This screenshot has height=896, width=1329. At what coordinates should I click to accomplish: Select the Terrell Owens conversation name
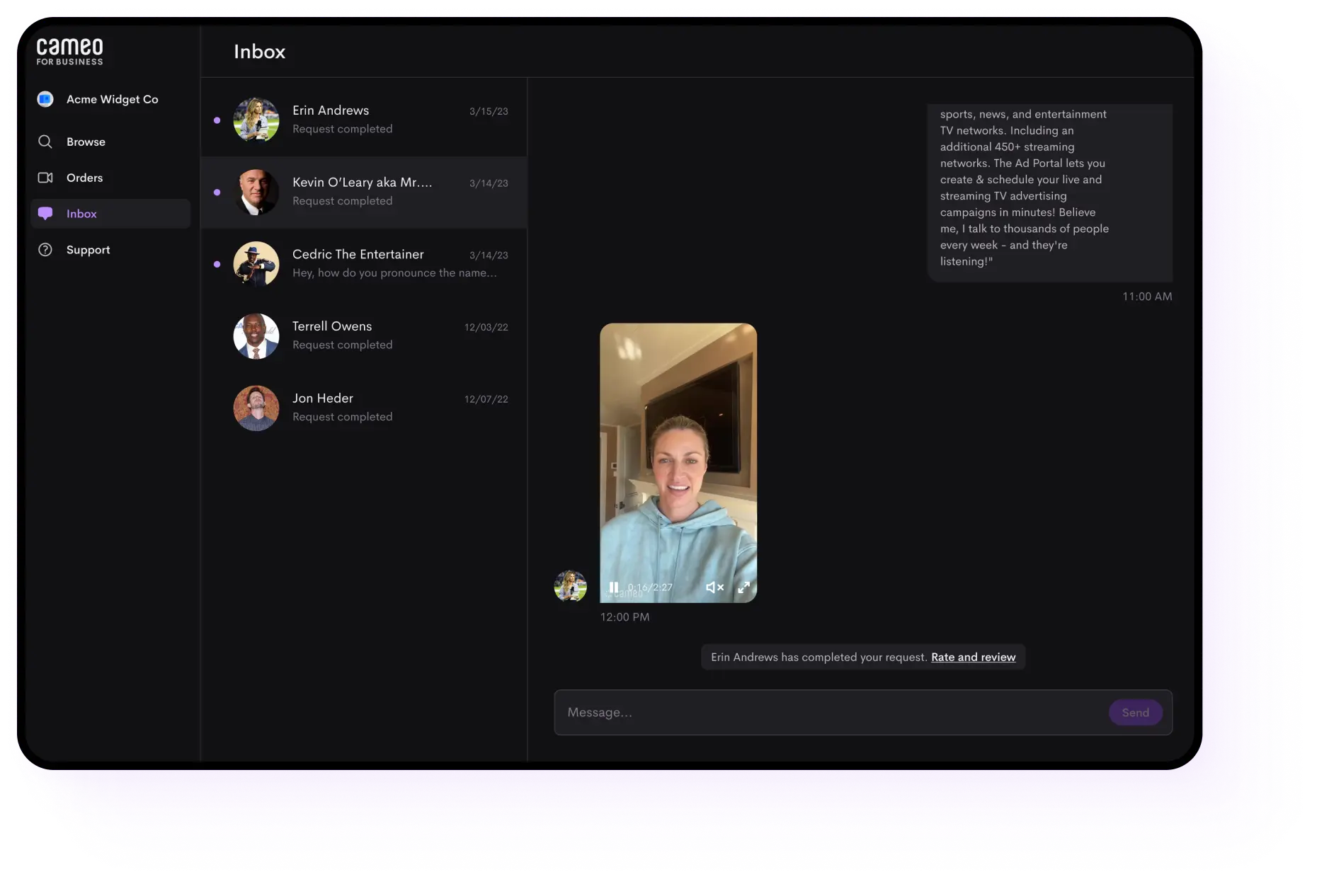click(x=332, y=326)
